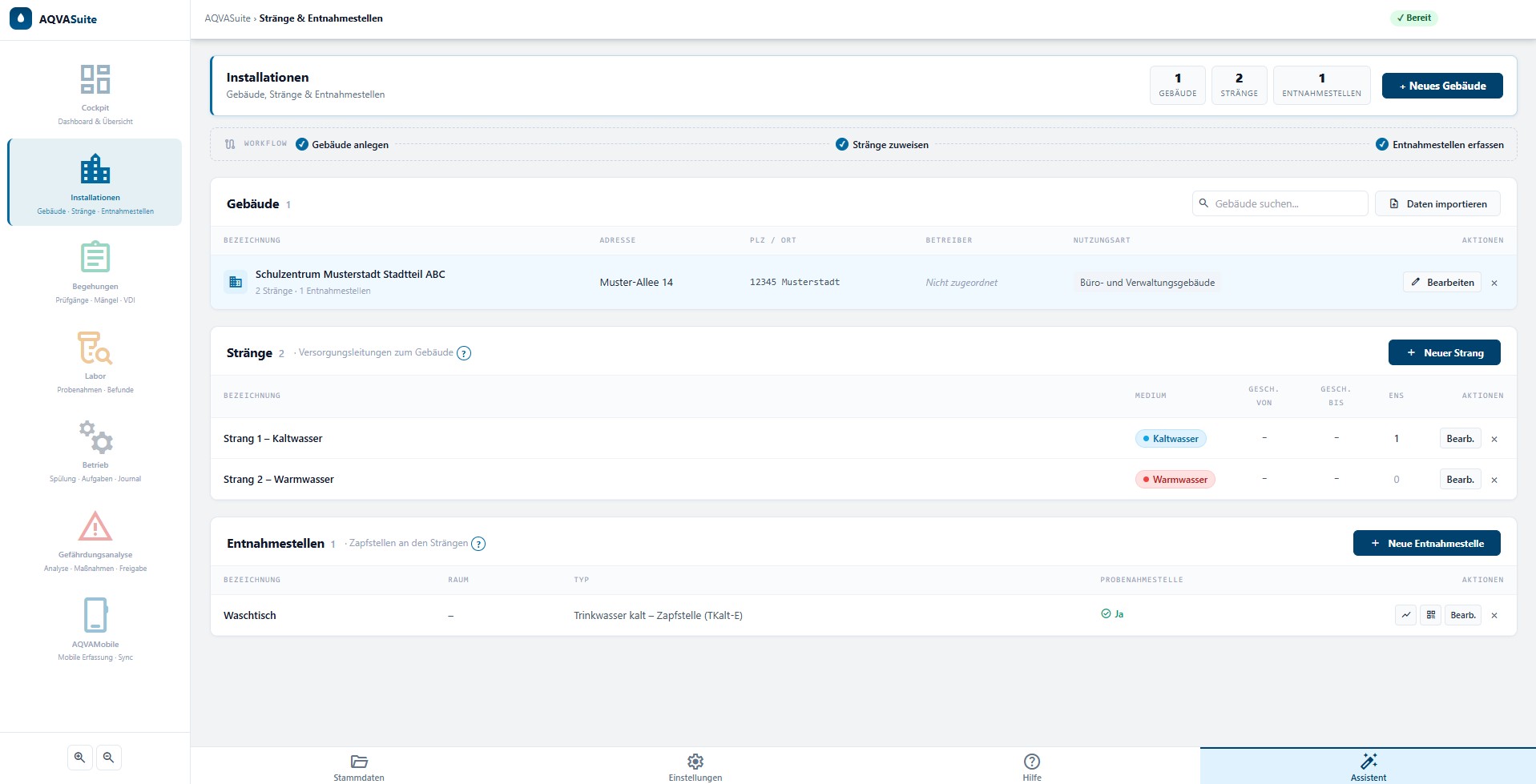
Task: Click Muster-Allee 14 address
Action: click(636, 283)
